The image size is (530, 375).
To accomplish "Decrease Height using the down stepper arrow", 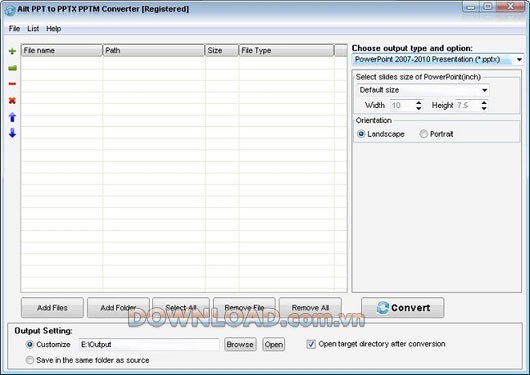I will tap(484, 108).
